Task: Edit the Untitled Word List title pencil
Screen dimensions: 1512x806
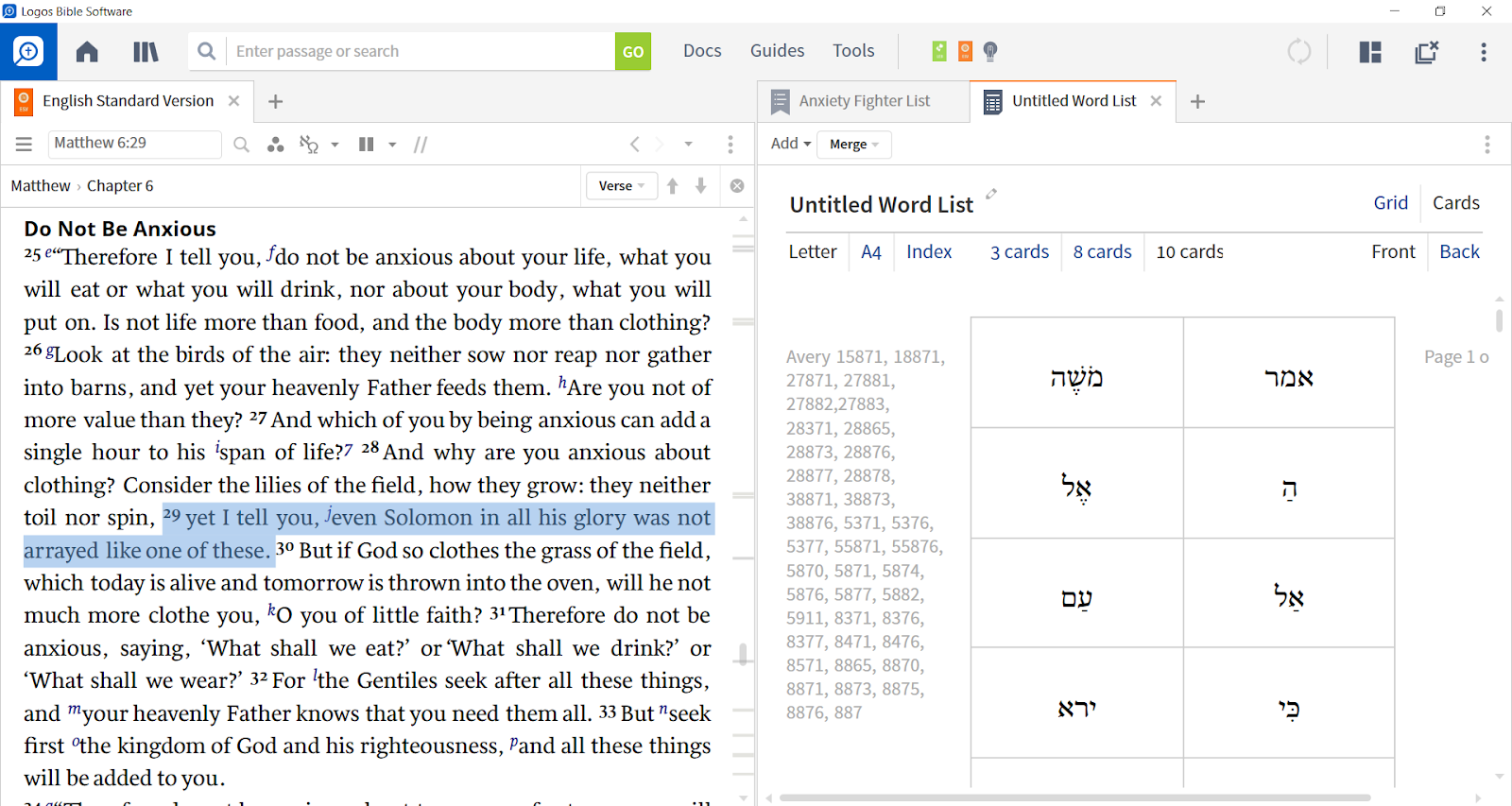Action: [x=991, y=194]
